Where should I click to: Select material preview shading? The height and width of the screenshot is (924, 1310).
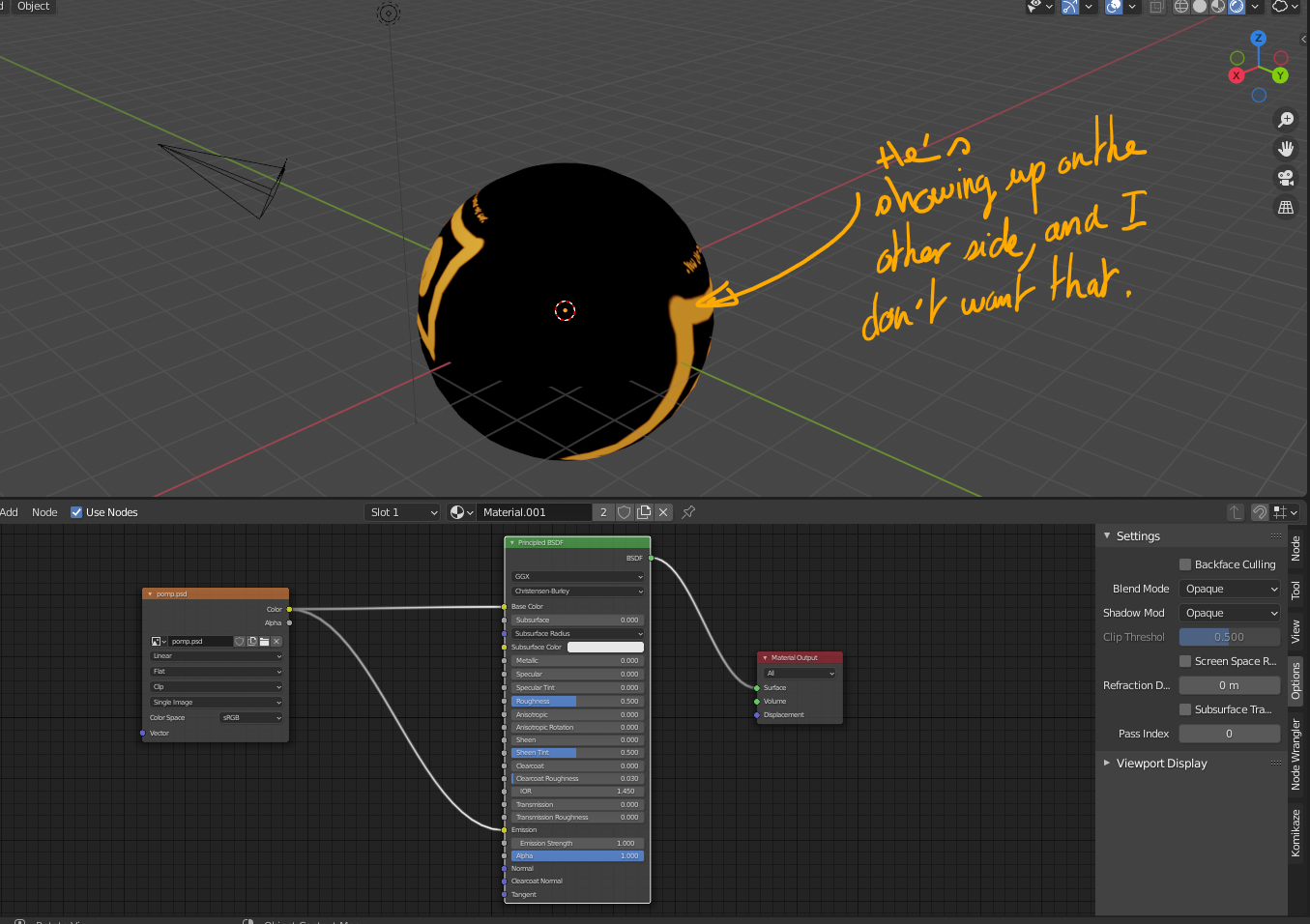point(1218,6)
